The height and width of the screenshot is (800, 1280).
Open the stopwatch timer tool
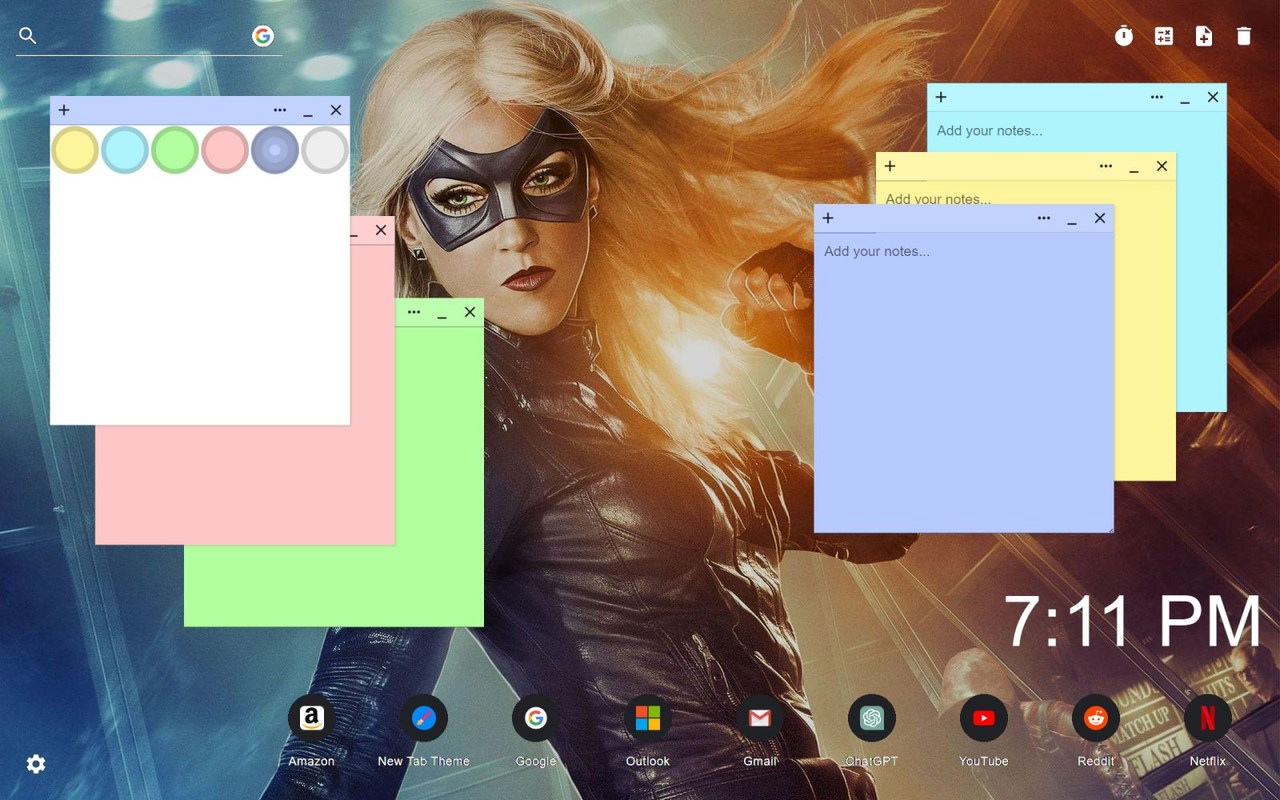tap(1124, 36)
